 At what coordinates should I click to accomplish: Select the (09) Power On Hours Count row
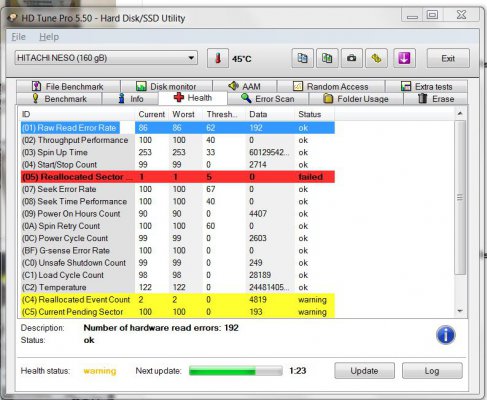[x=178, y=214]
